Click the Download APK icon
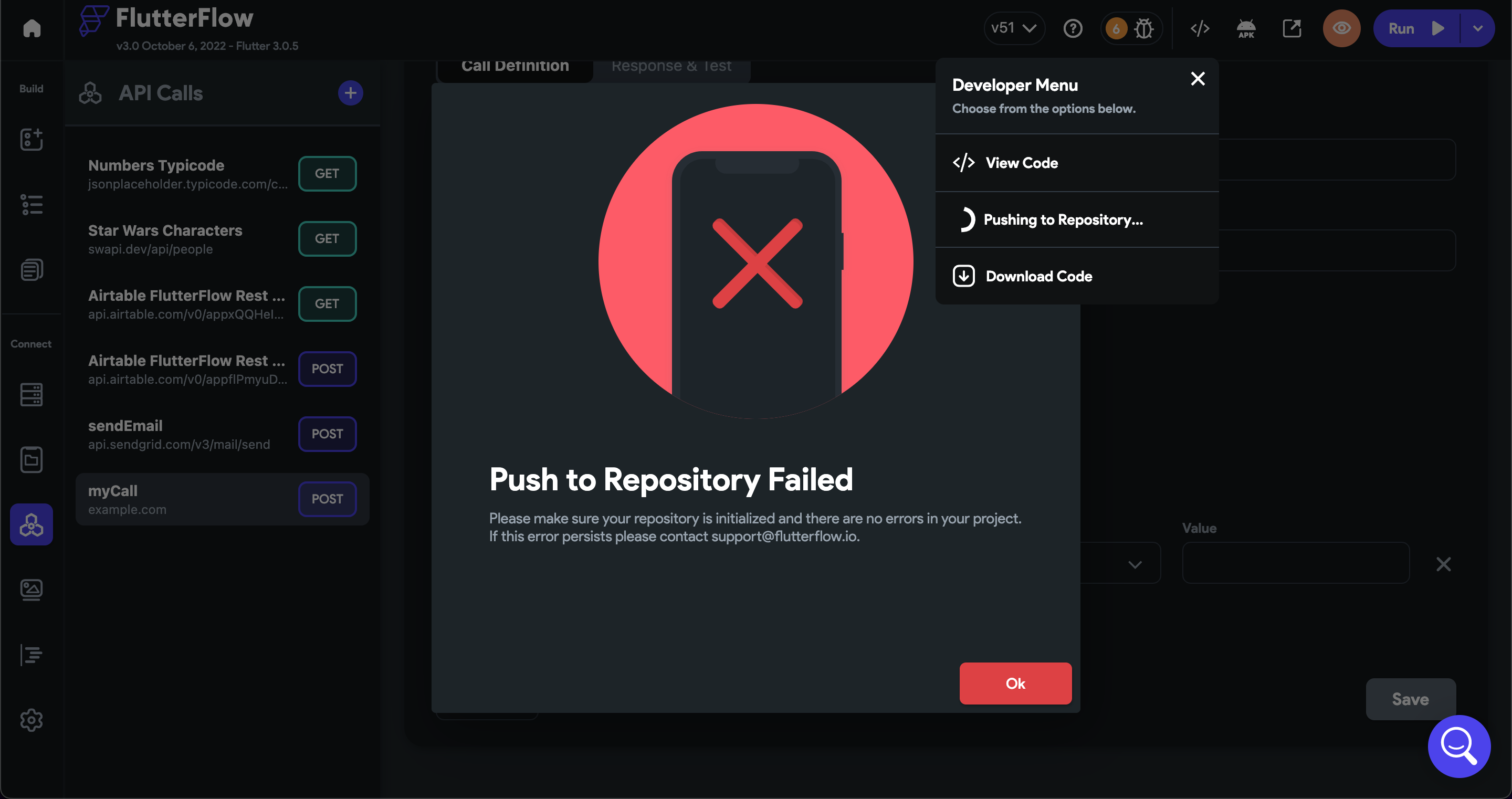The height and width of the screenshot is (799, 1512). [x=1245, y=28]
